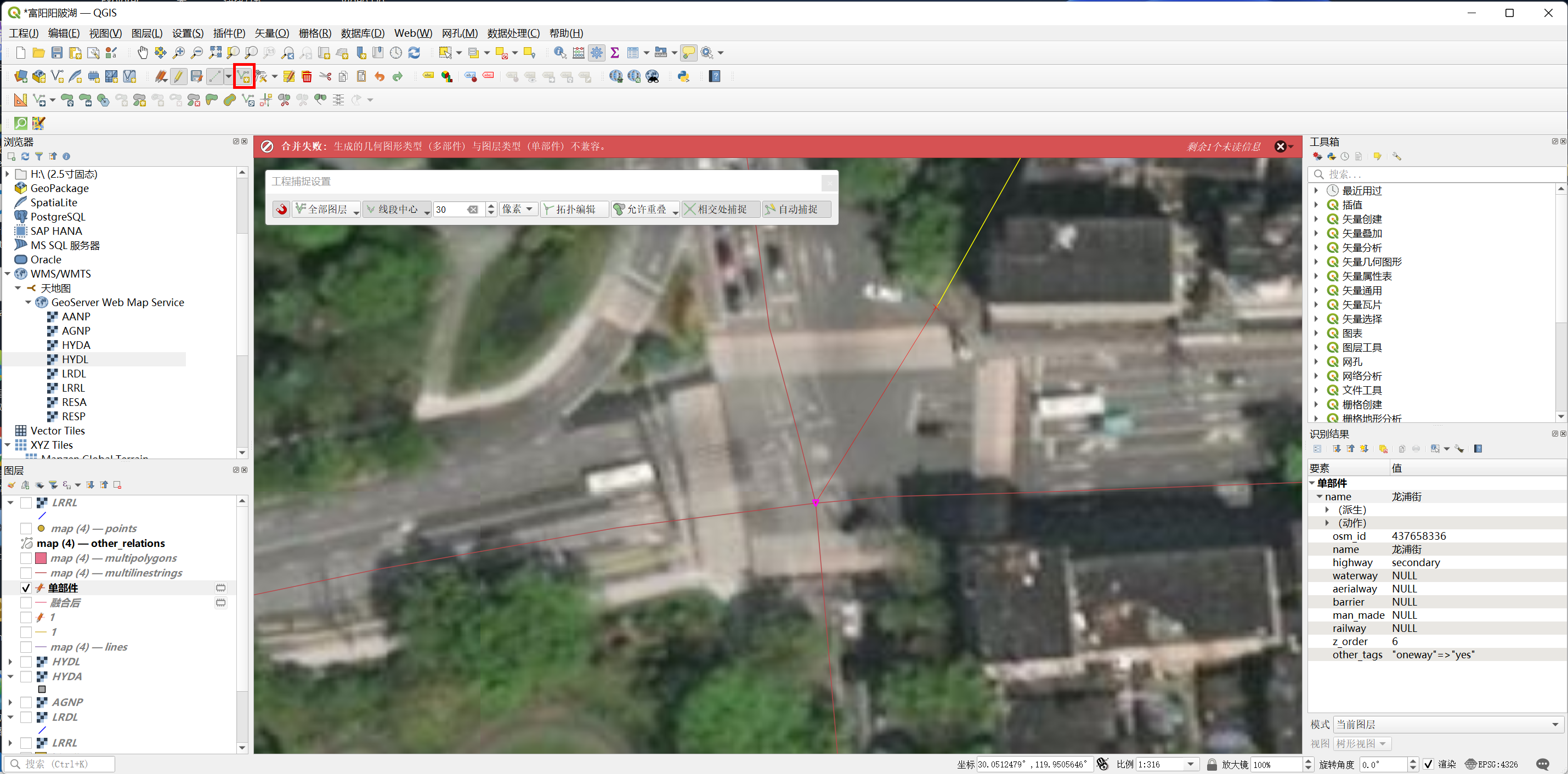Viewport: 1568px width, 774px height.
Task: Click the pink map (4) — multipolygons swatch
Action: tap(41, 558)
